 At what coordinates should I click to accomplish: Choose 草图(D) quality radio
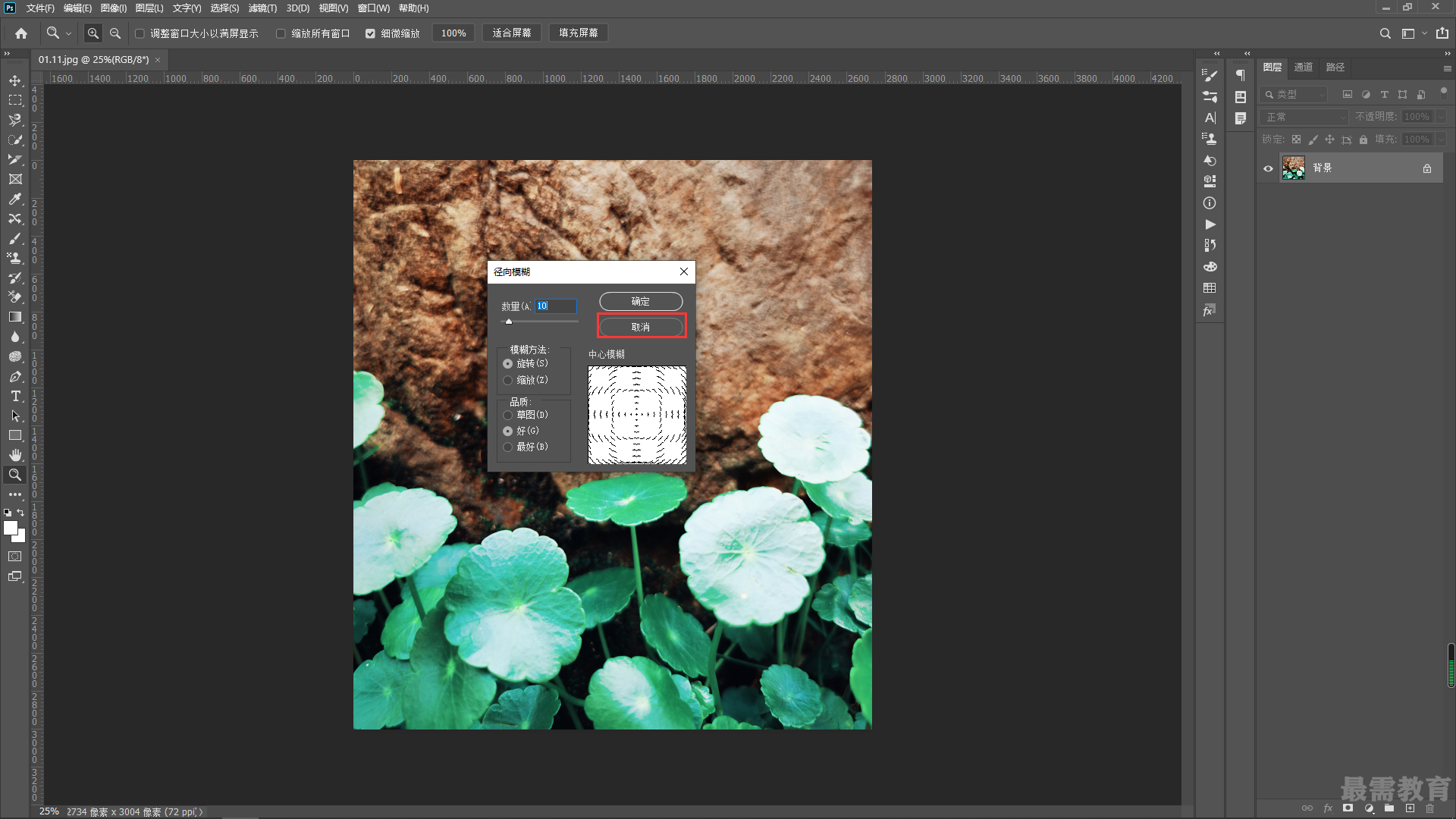click(507, 415)
